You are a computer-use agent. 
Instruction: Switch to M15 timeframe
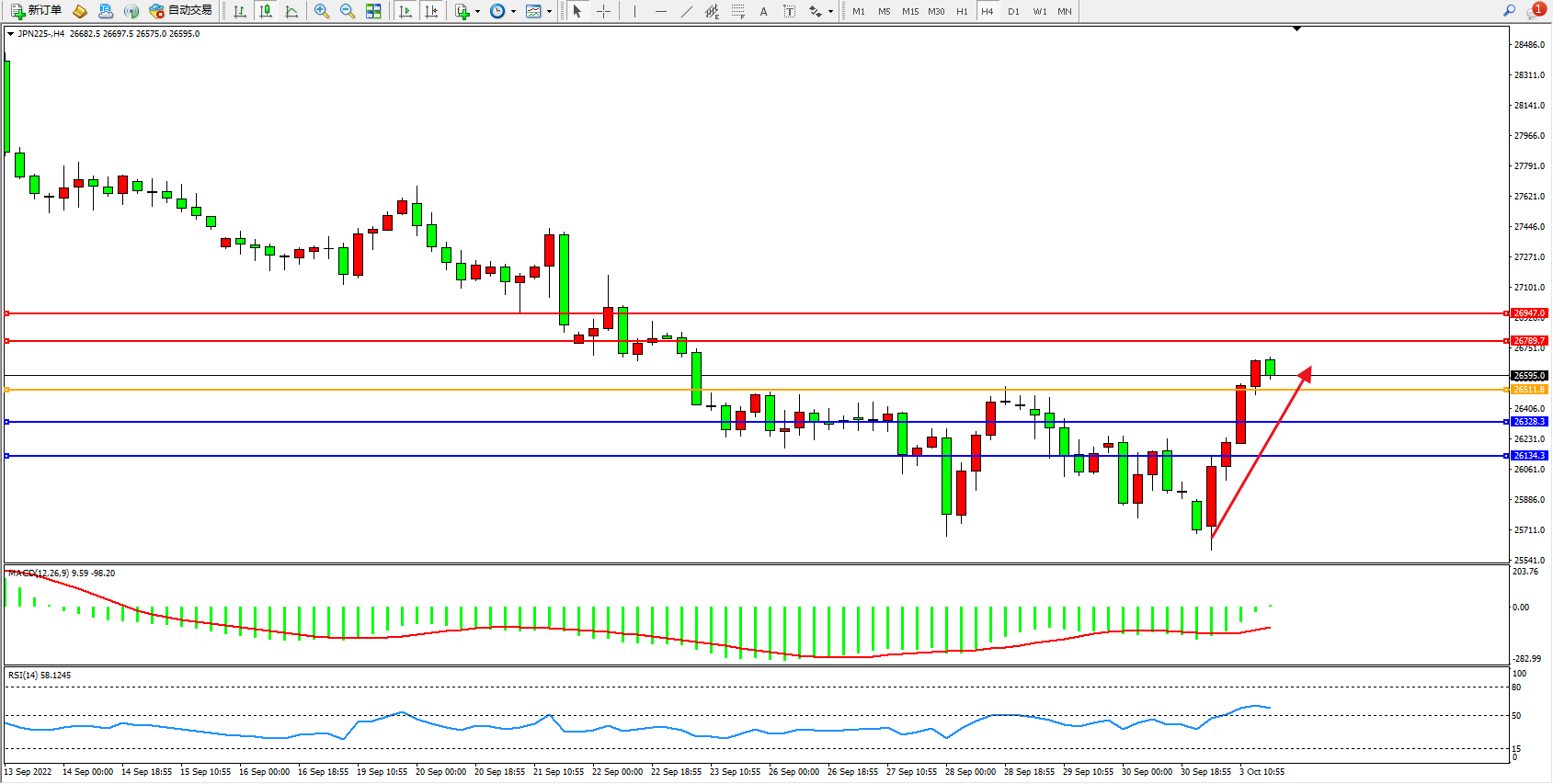(909, 11)
